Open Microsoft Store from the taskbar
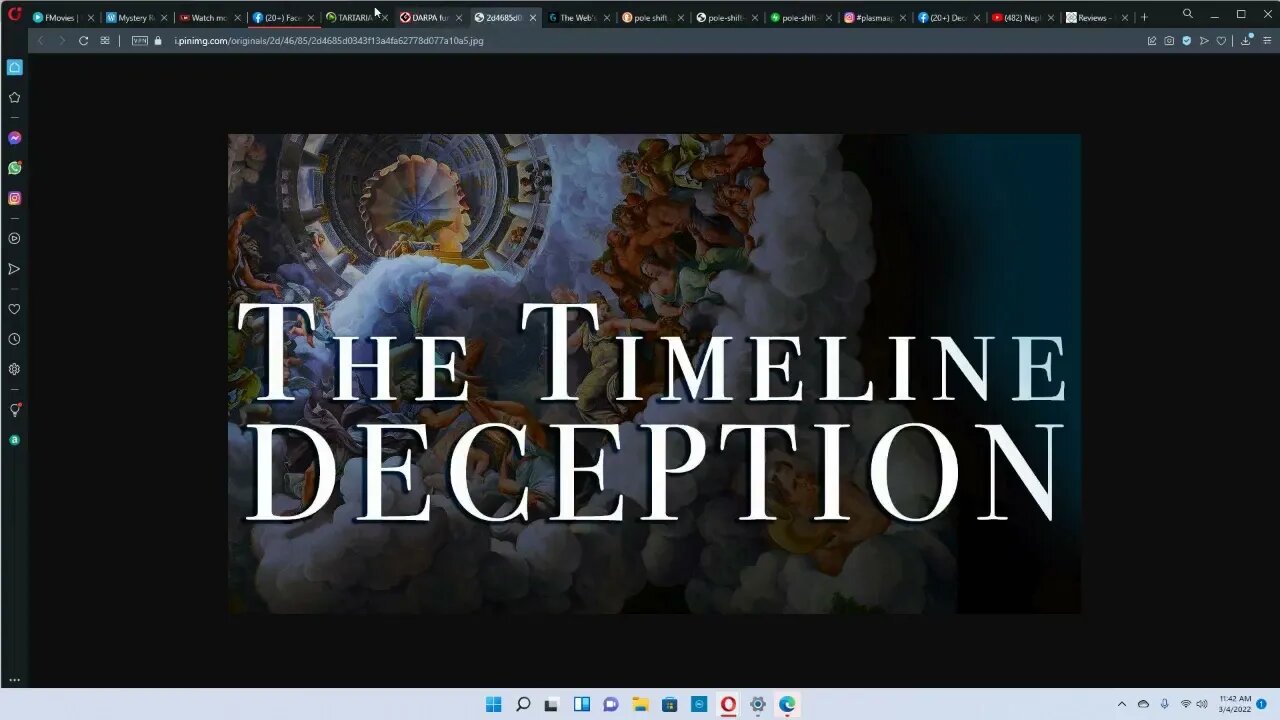The image size is (1280, 720). tap(670, 704)
